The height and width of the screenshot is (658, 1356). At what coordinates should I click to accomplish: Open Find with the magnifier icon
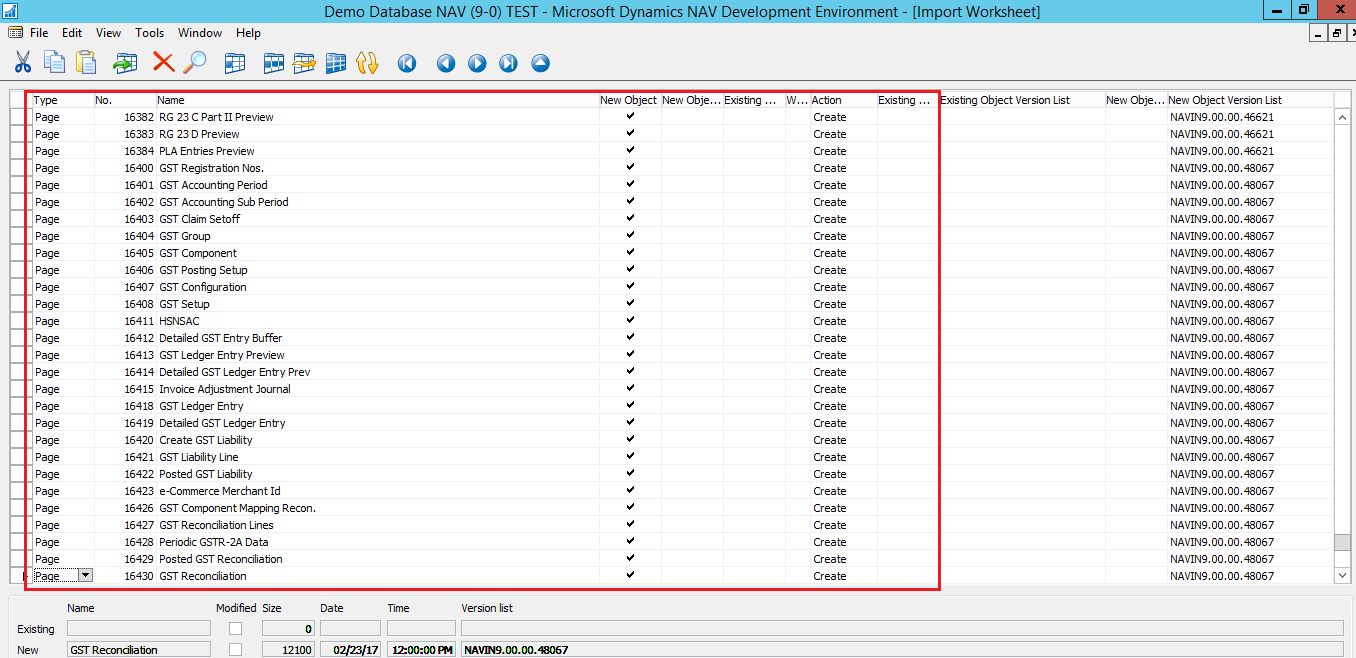point(194,63)
